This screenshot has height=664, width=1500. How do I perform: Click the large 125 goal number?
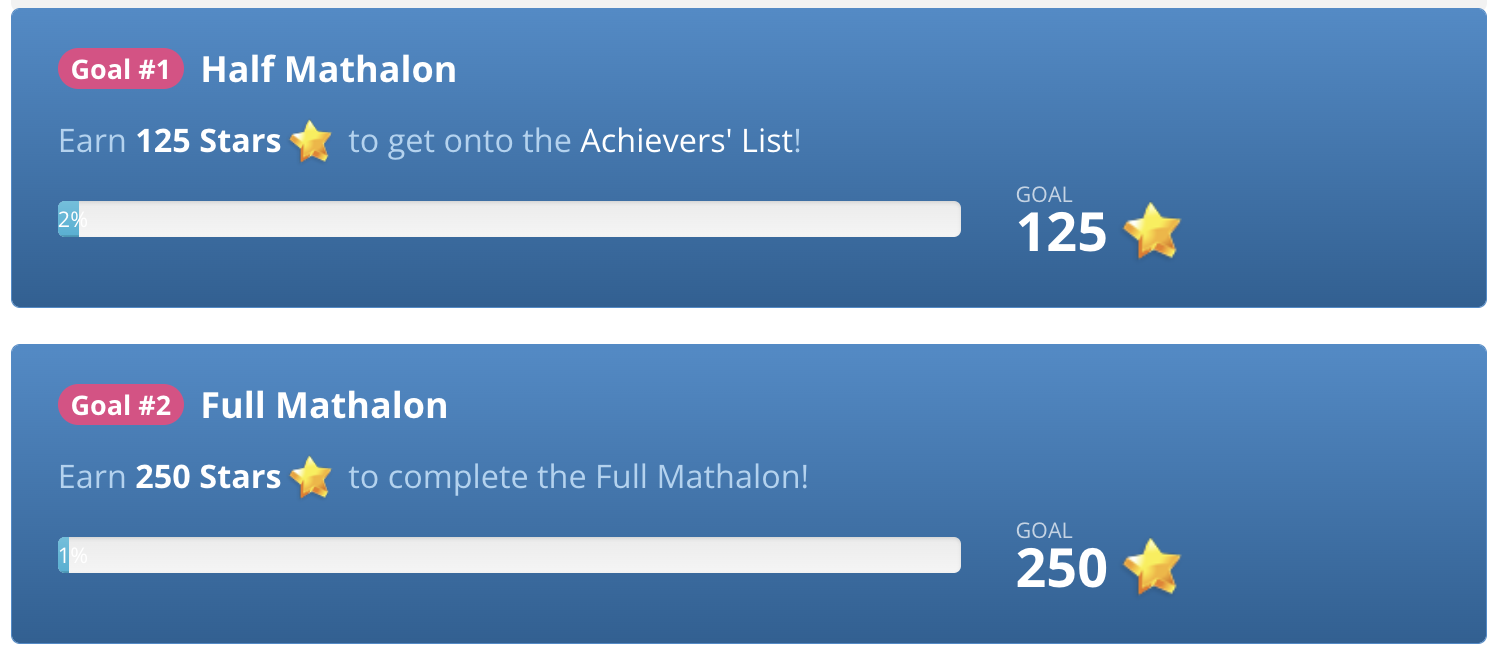pyautogui.click(x=1061, y=233)
